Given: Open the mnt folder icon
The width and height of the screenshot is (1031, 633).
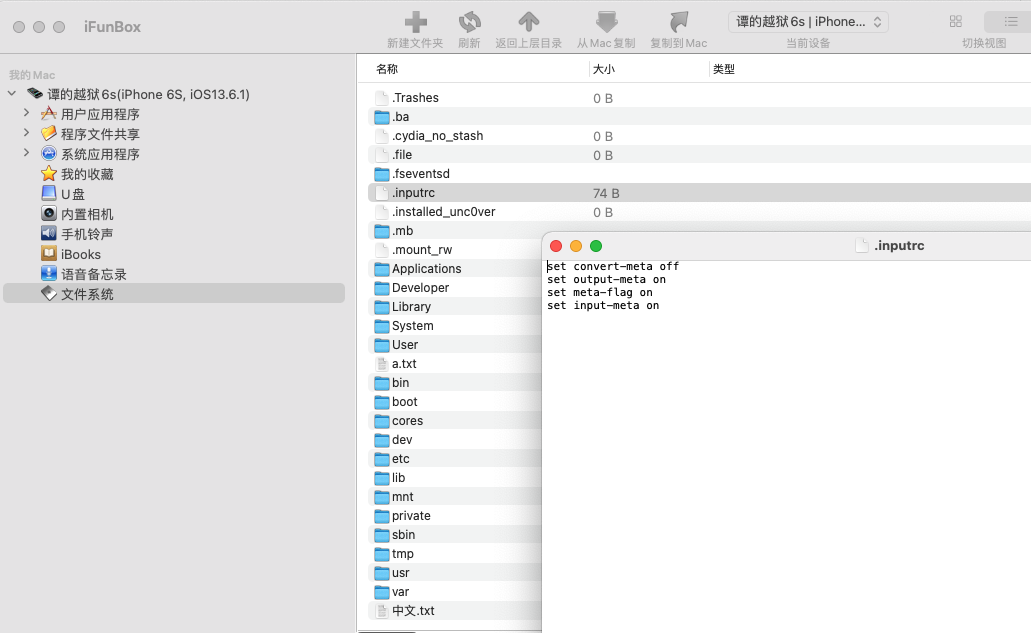Looking at the screenshot, I should pos(381,498).
